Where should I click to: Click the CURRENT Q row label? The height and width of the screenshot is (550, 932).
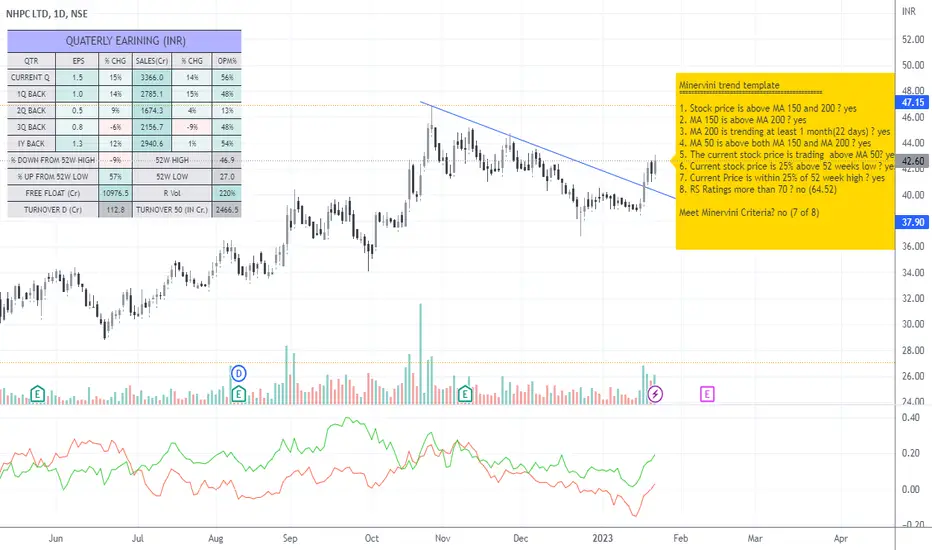tap(31, 77)
